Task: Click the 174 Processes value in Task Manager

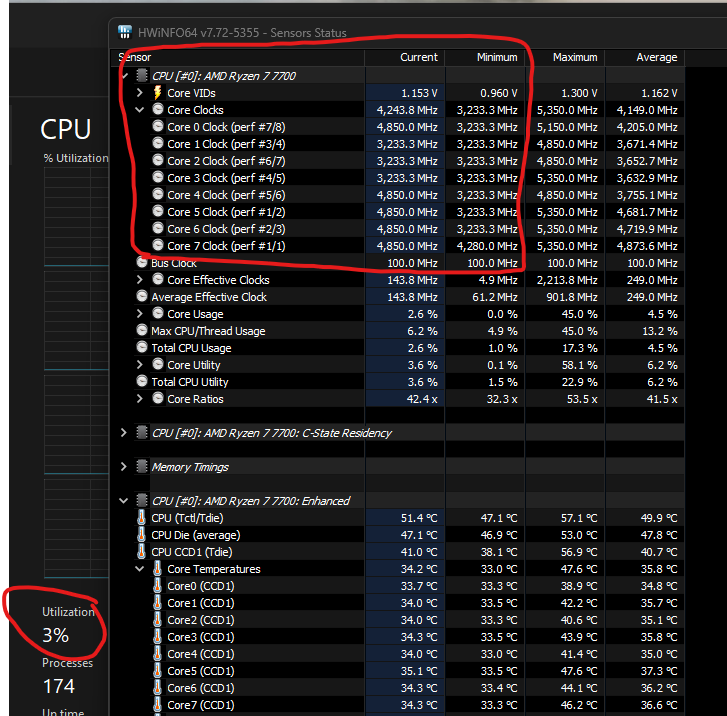Action: pyautogui.click(x=58, y=686)
